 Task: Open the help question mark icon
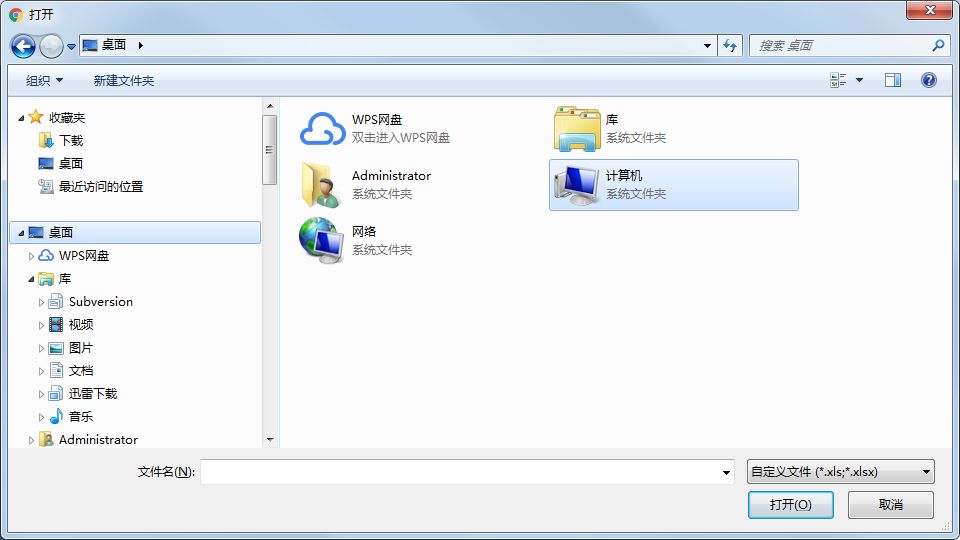pyautogui.click(x=928, y=80)
